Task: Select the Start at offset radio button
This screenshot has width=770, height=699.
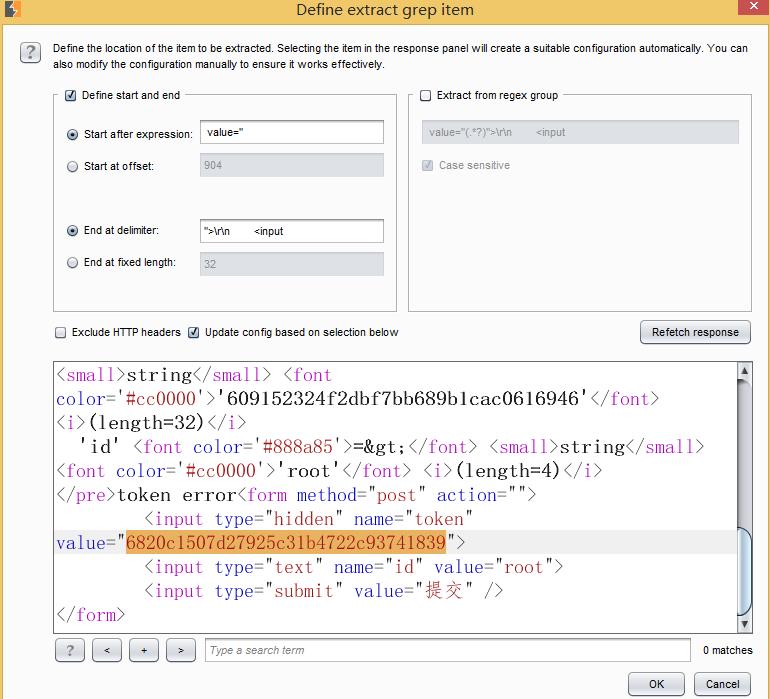Action: point(72,167)
